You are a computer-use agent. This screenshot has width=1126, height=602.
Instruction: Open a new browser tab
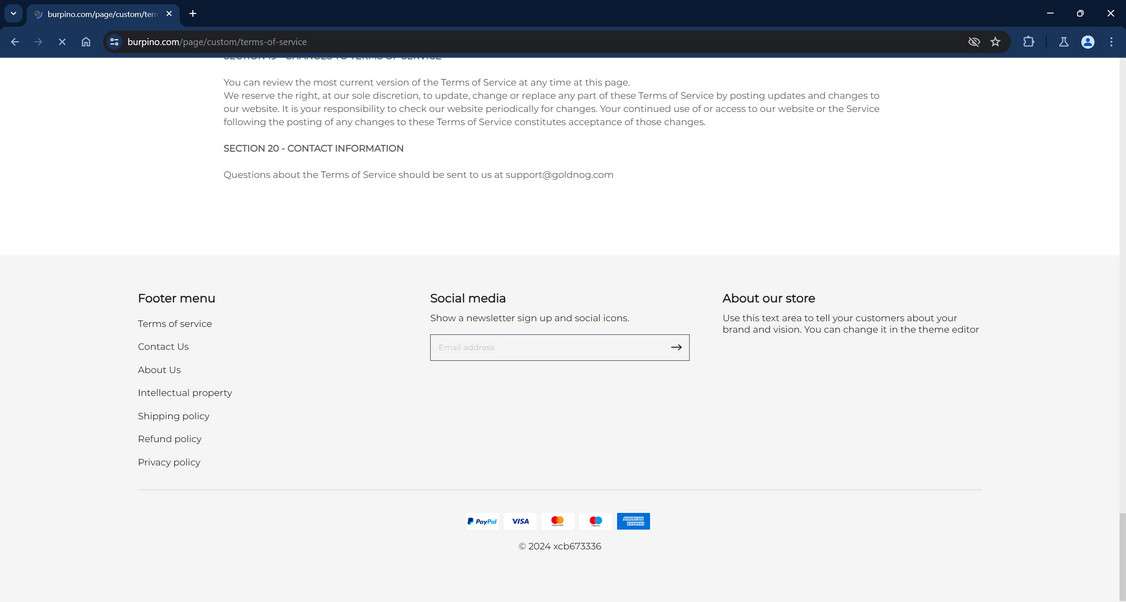[x=193, y=13]
